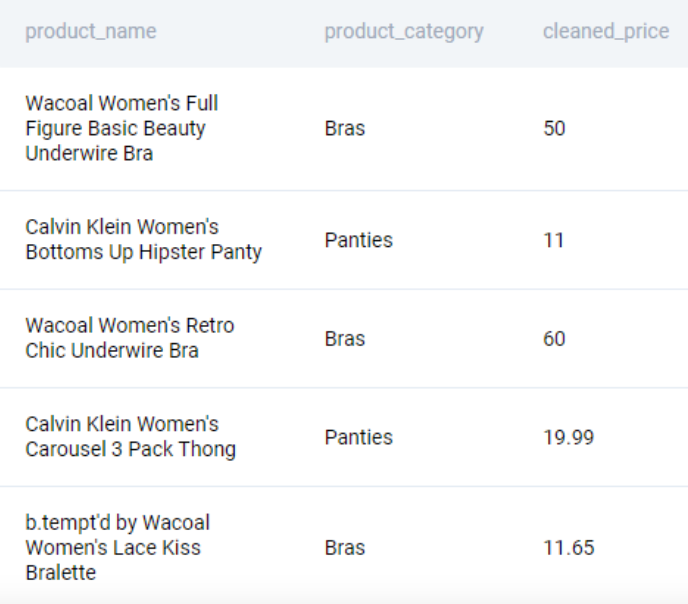Click the product_name column header
688x604 pixels.
[x=91, y=31]
